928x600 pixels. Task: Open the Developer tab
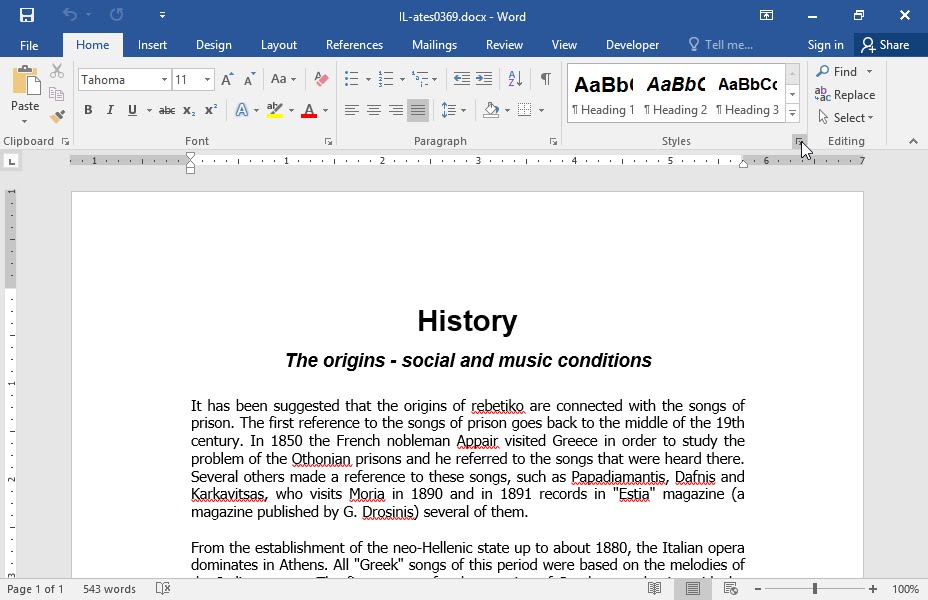pos(632,45)
